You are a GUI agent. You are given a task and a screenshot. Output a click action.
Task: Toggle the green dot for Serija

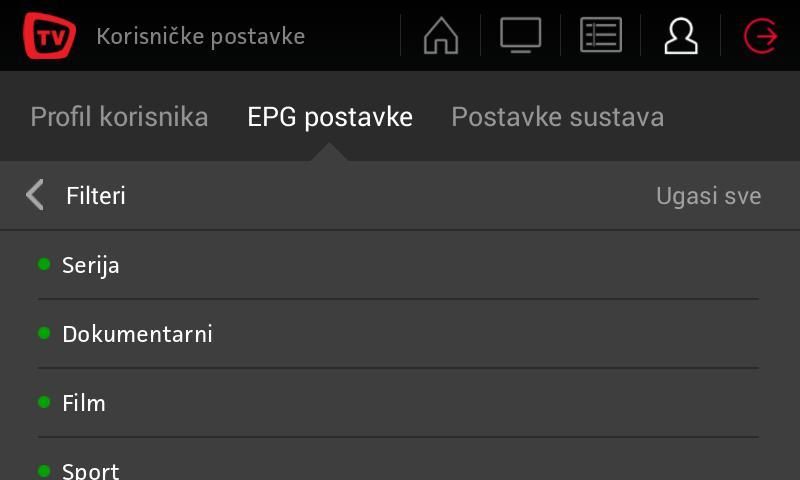[x=44, y=264]
